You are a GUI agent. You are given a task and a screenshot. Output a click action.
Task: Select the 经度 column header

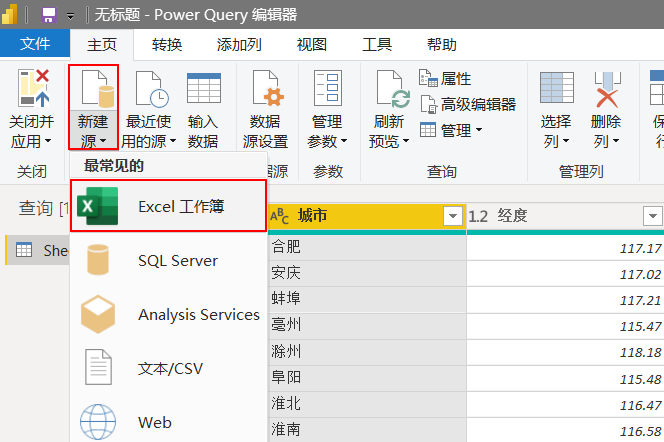pos(565,216)
